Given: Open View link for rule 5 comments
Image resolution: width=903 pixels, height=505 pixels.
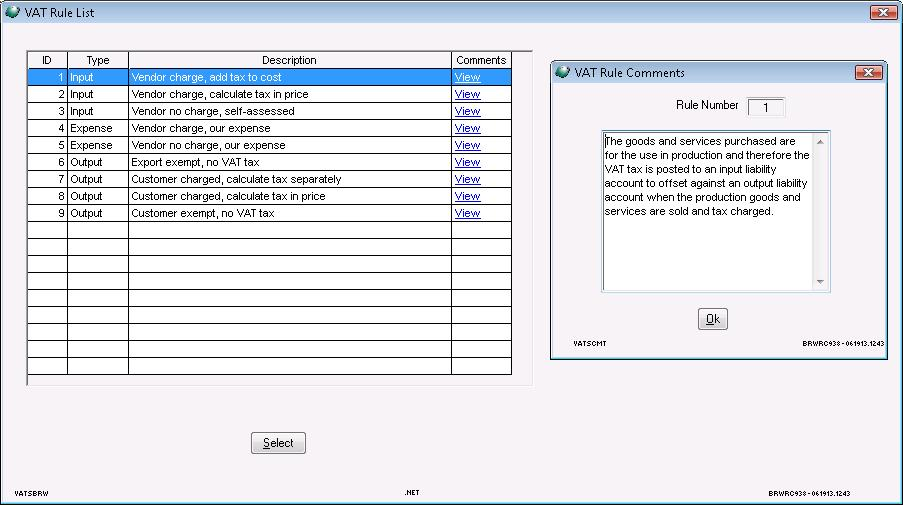Looking at the screenshot, I should (467, 145).
